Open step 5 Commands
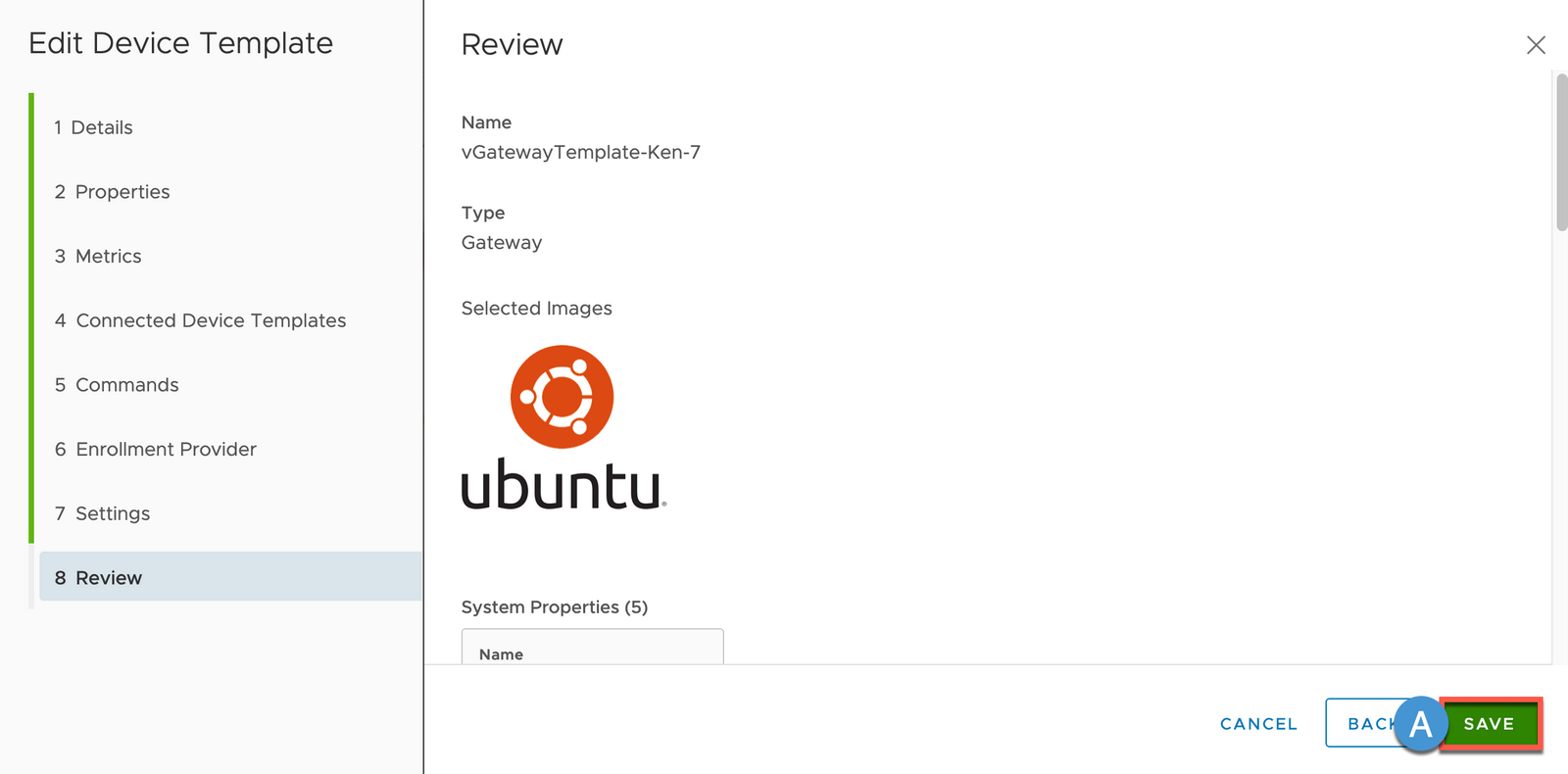Screen dimensions: 1568x774 (117, 385)
